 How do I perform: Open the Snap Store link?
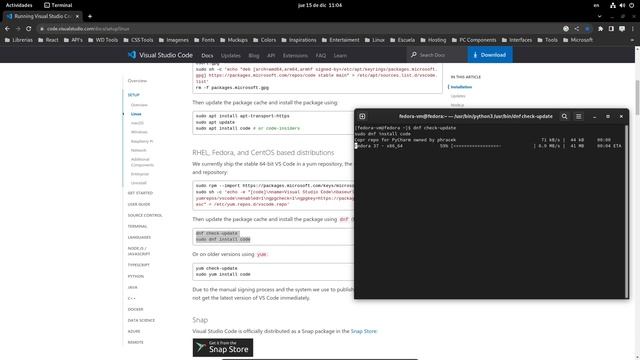(x=363, y=331)
